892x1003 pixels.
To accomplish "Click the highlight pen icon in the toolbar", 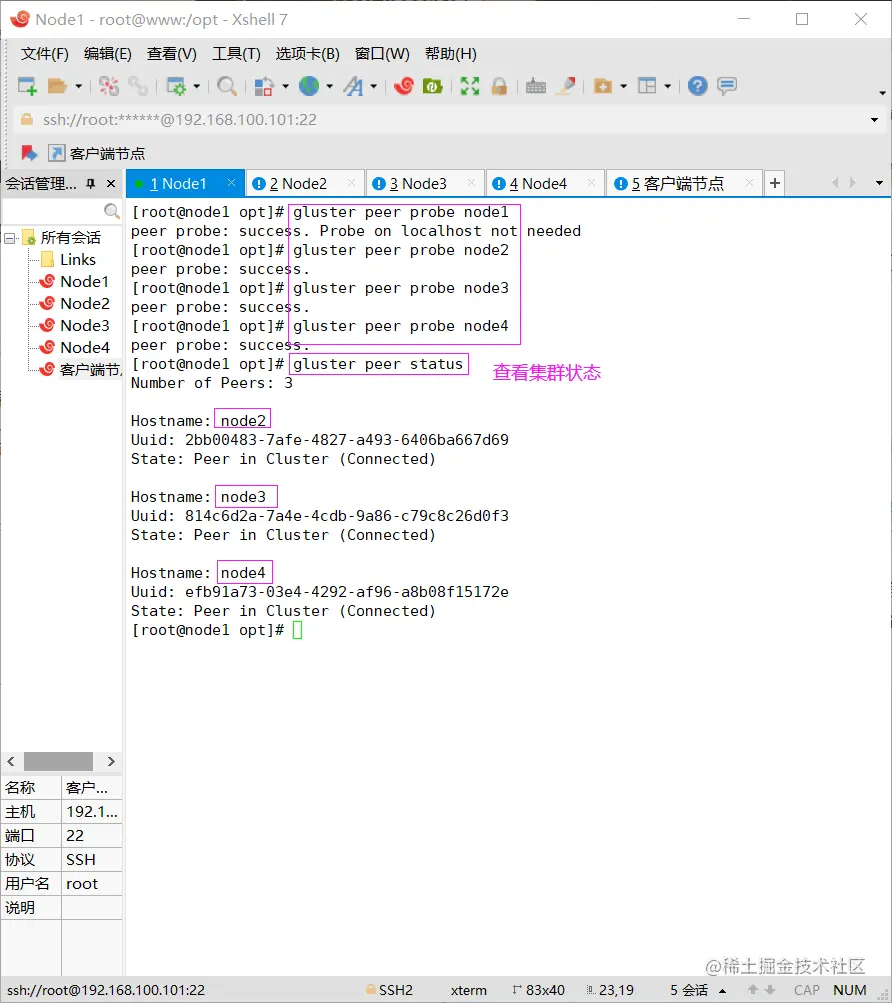I will pyautogui.click(x=566, y=86).
